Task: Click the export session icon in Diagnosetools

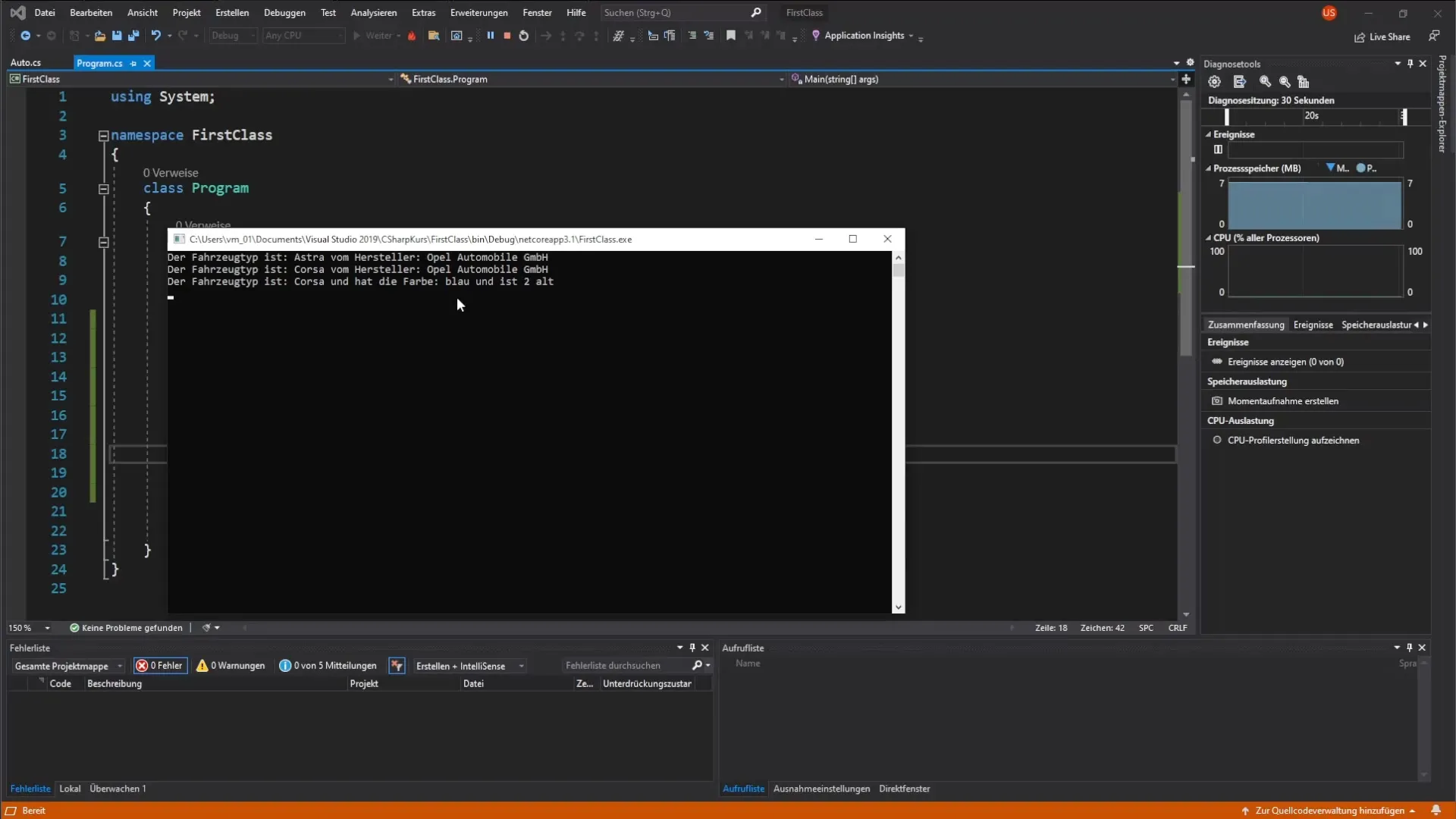Action: (x=1239, y=82)
